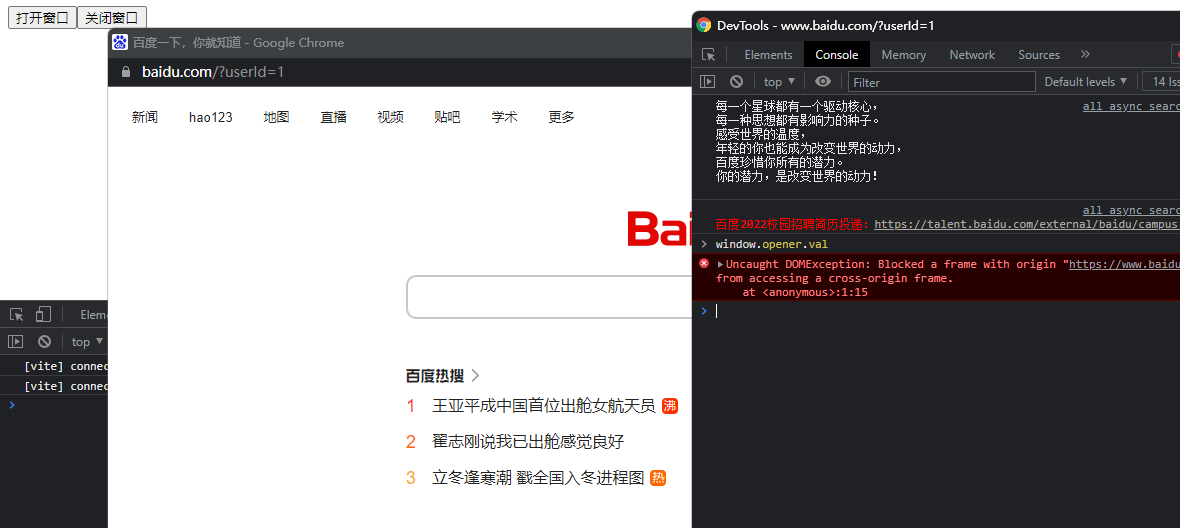Screen dimensions: 1180x528
Task: Switch to the Network tab
Action: tap(972, 55)
